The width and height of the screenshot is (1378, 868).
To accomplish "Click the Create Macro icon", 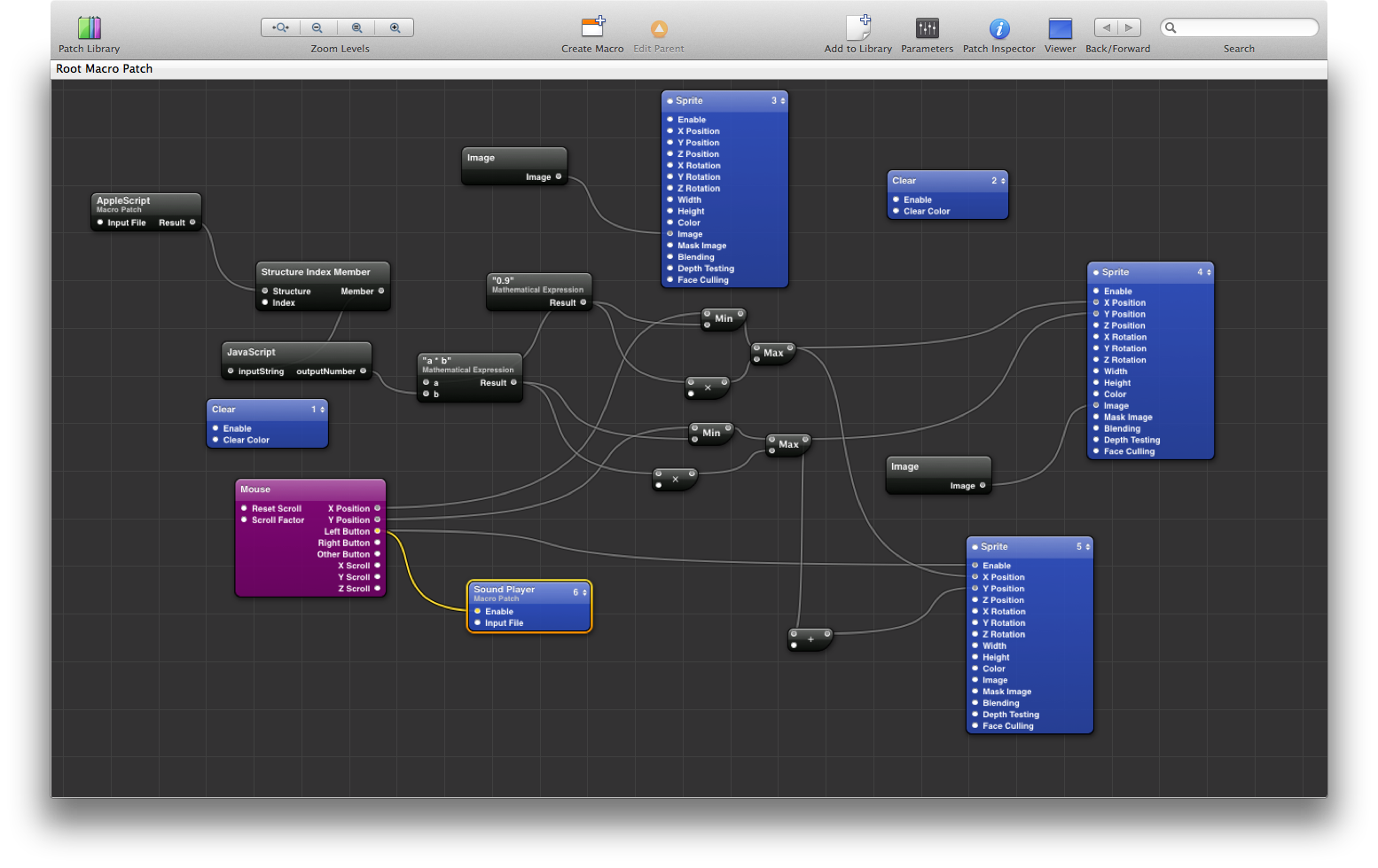I will [592, 28].
